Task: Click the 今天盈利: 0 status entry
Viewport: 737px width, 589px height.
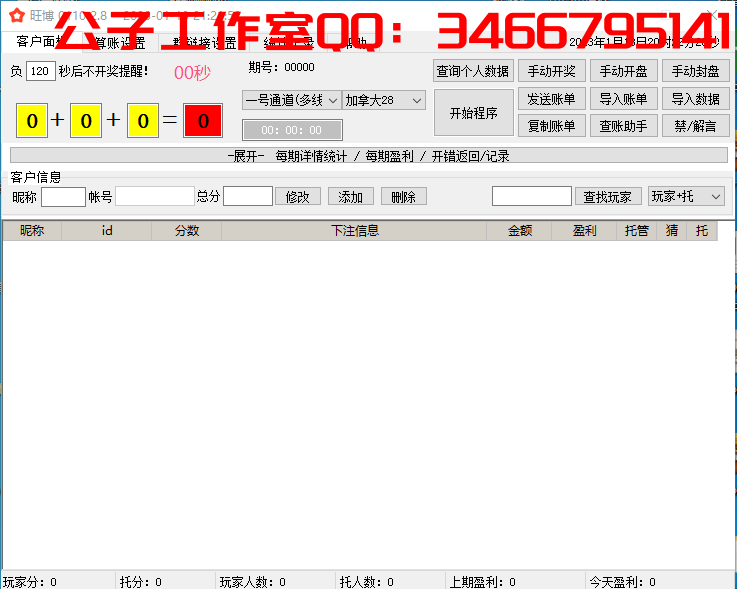Action: 622,582
